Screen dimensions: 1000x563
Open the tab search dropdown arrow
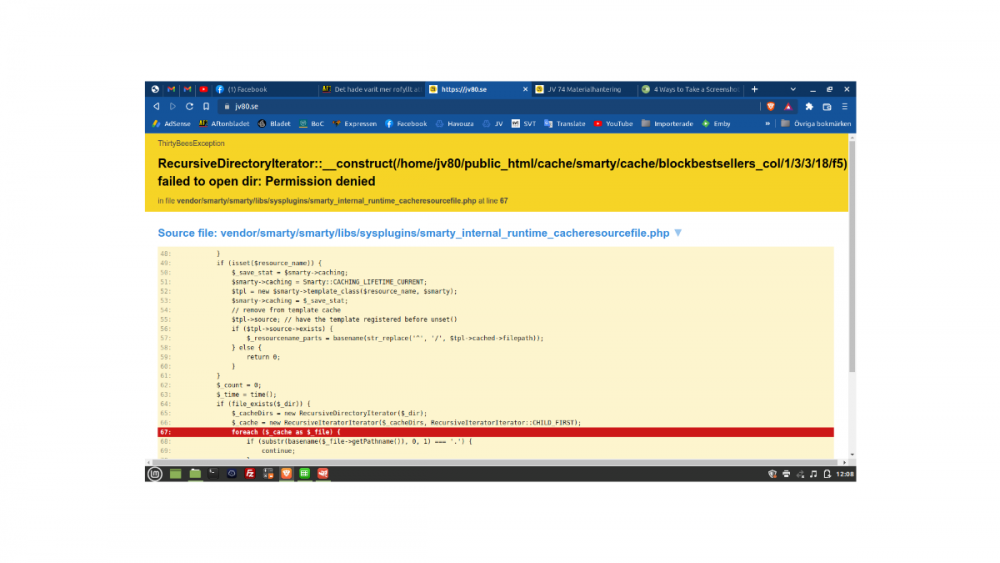(x=793, y=89)
